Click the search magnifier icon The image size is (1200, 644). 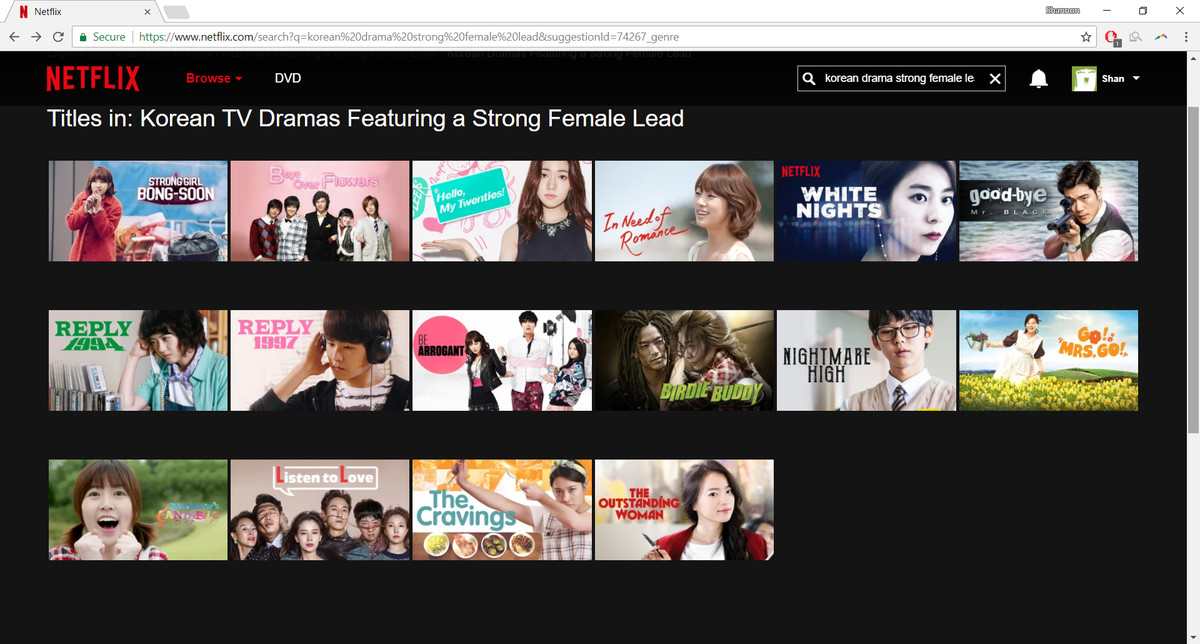pos(809,78)
